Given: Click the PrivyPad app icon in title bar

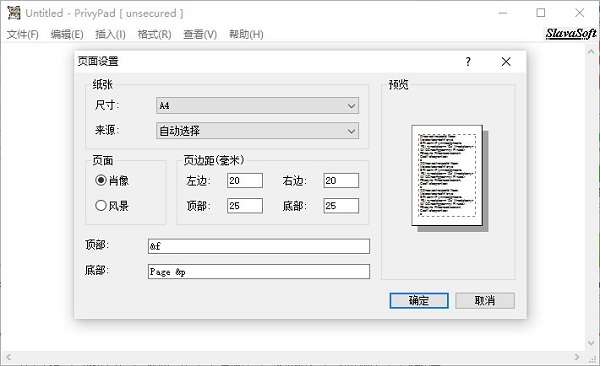Looking at the screenshot, I should tap(14, 13).
